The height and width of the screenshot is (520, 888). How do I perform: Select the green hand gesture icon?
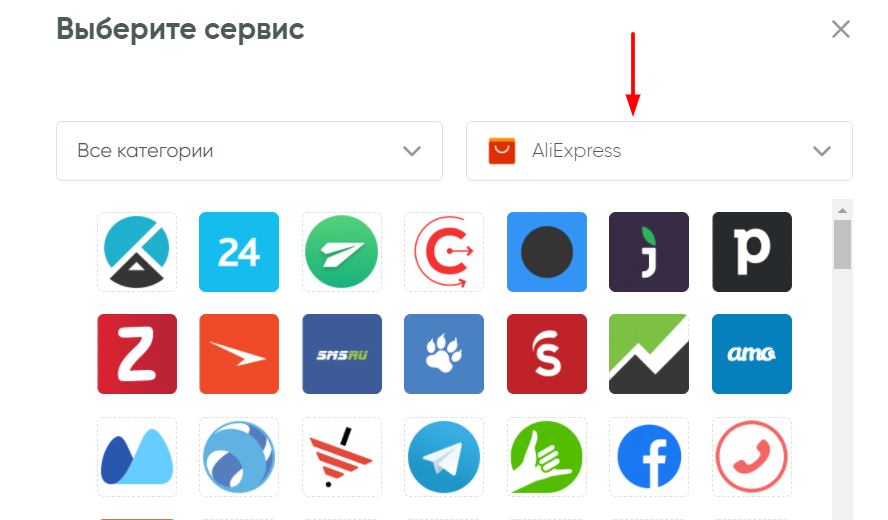pyautogui.click(x=547, y=457)
